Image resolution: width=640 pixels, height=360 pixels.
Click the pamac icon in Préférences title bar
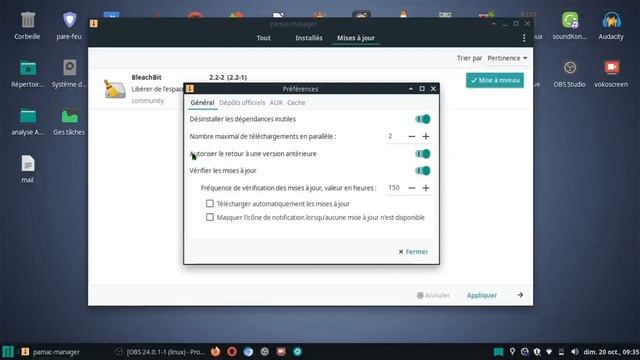tap(190, 89)
